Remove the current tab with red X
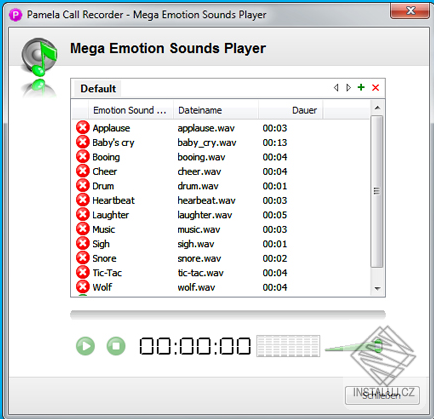The height and width of the screenshot is (419, 434). pos(376,88)
